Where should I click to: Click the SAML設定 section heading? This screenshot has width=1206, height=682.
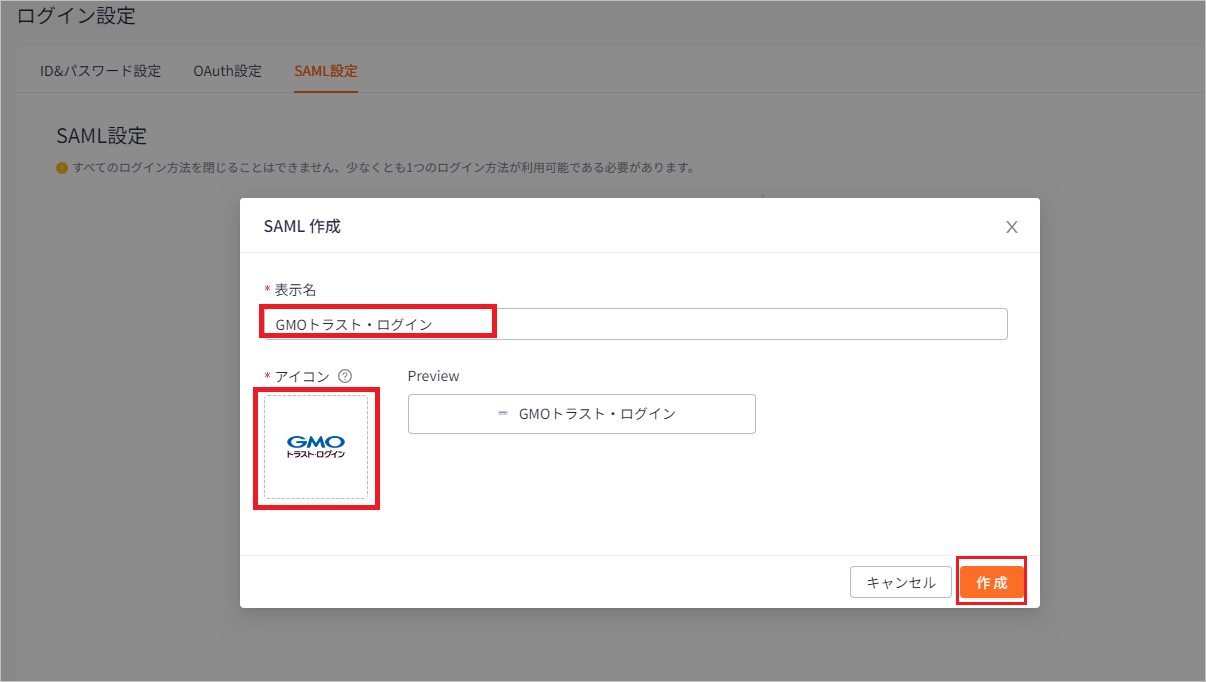[102, 135]
